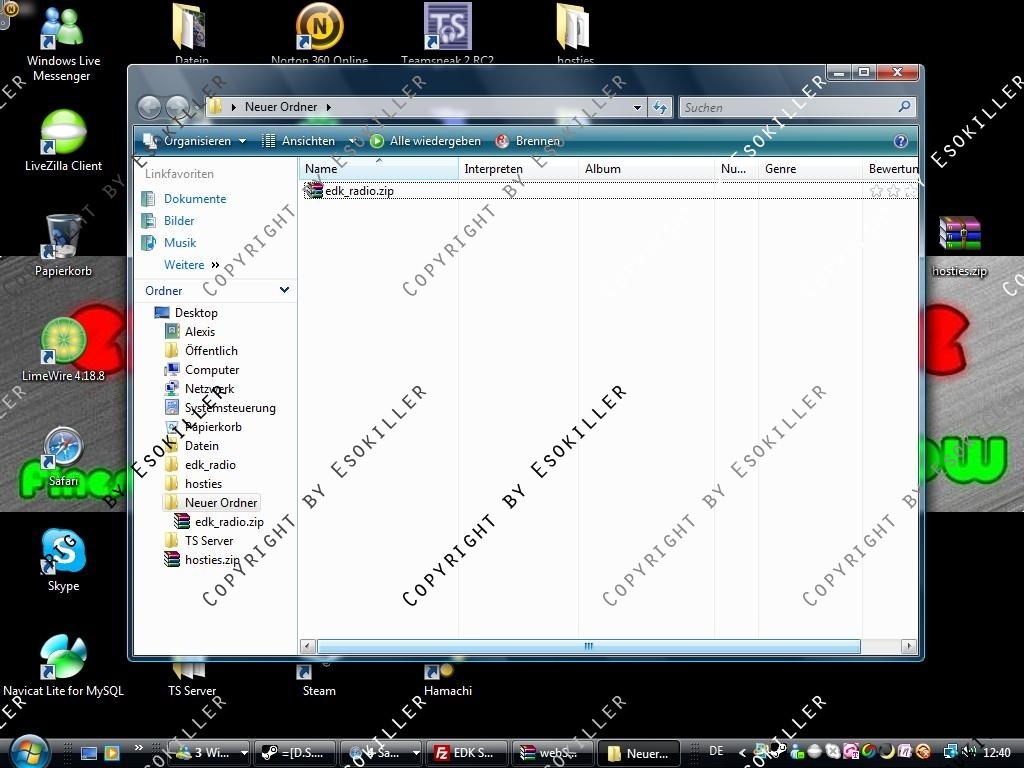
Task: Open Musik favorite link
Action: tap(180, 243)
